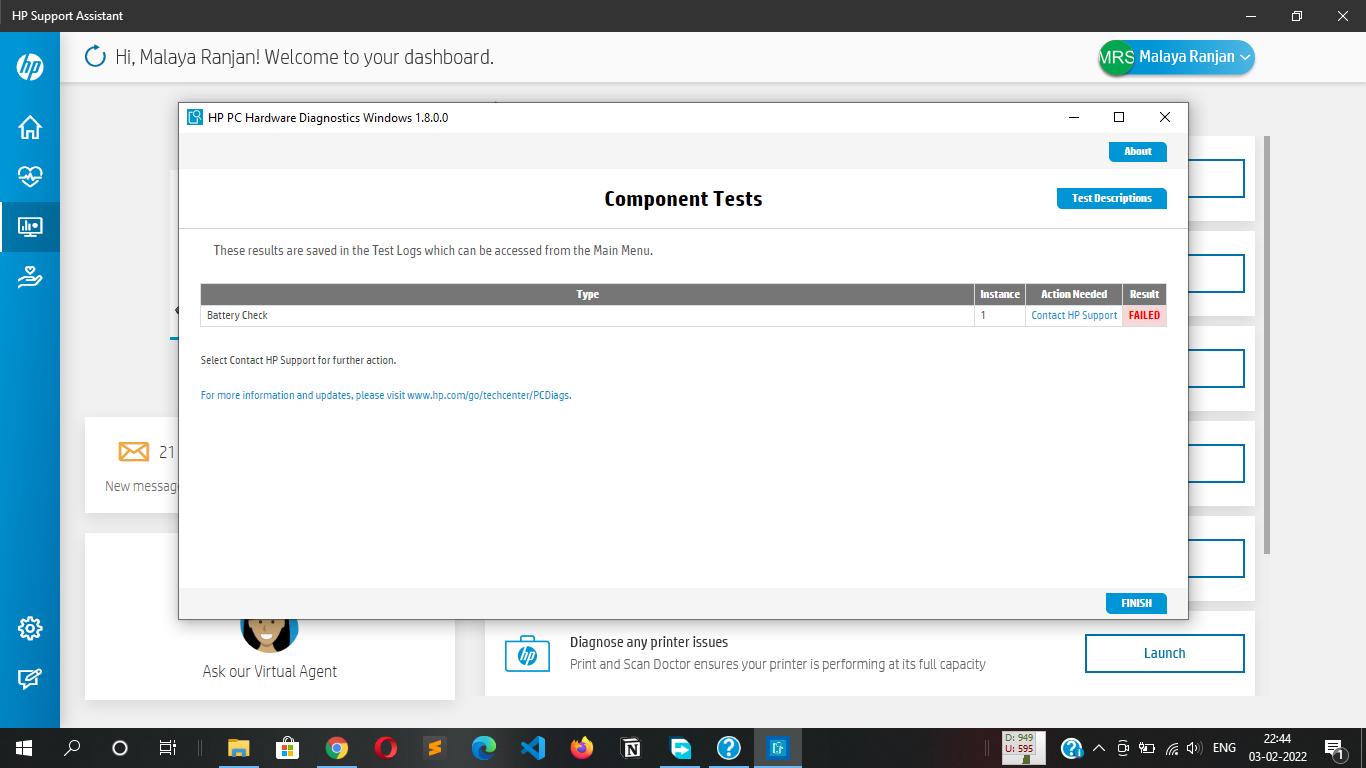Open the hand-with-heart support section in sidebar

[x=29, y=277]
